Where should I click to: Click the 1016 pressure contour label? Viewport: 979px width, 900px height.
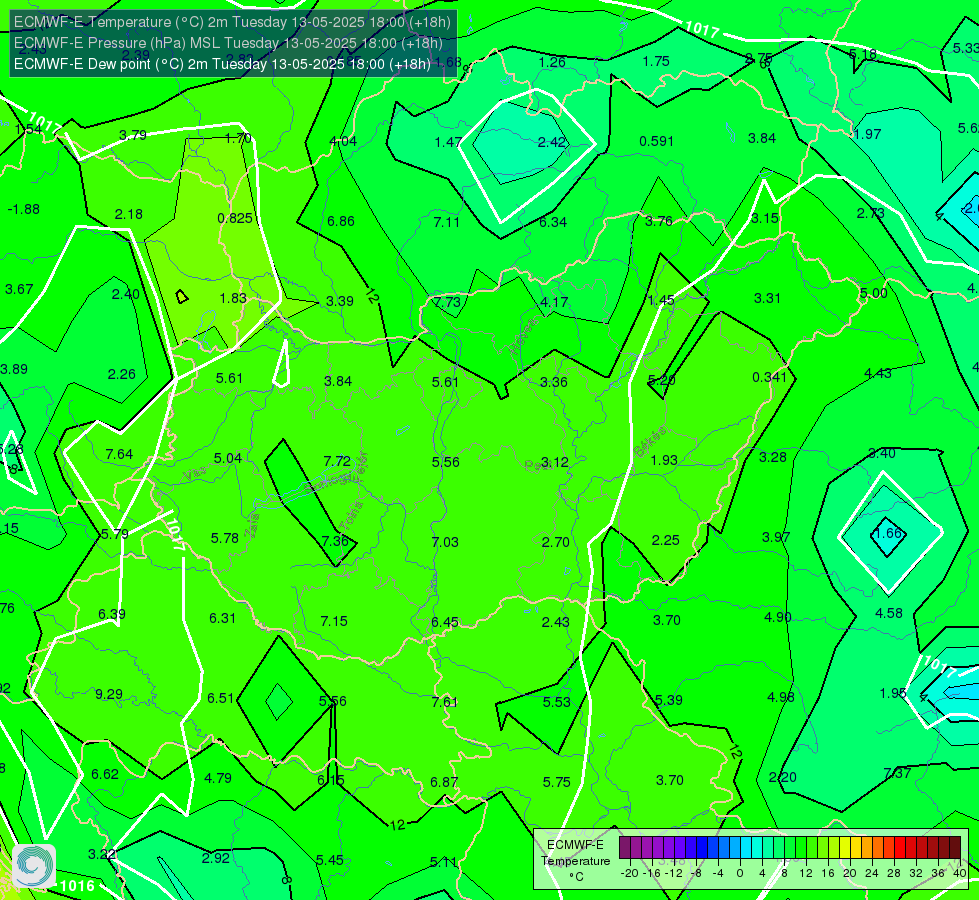tap(77, 886)
